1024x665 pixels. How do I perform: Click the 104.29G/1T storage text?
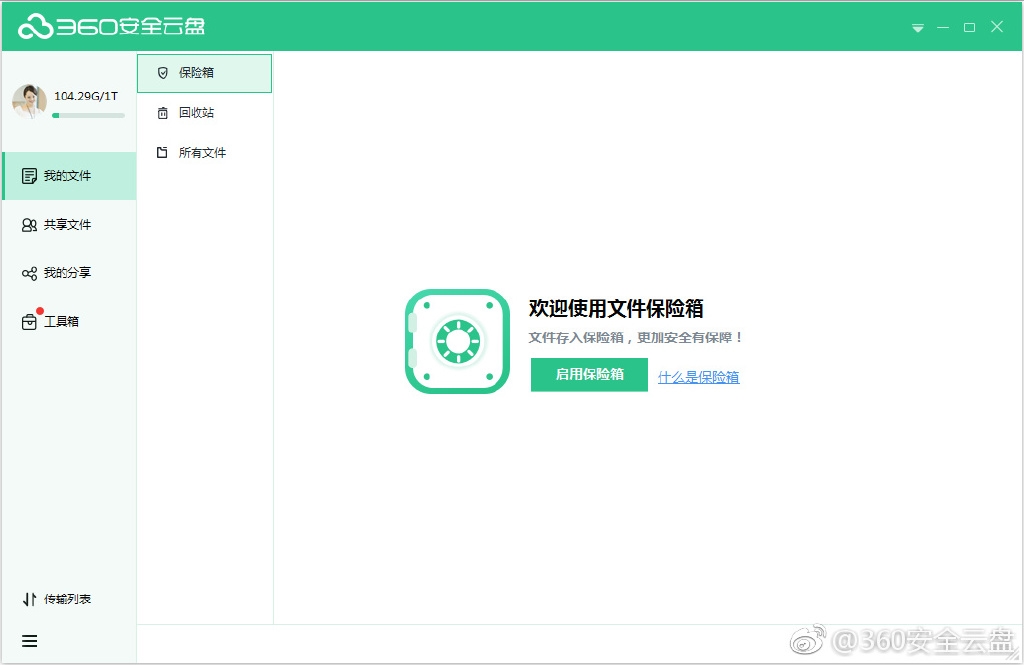coord(86,96)
